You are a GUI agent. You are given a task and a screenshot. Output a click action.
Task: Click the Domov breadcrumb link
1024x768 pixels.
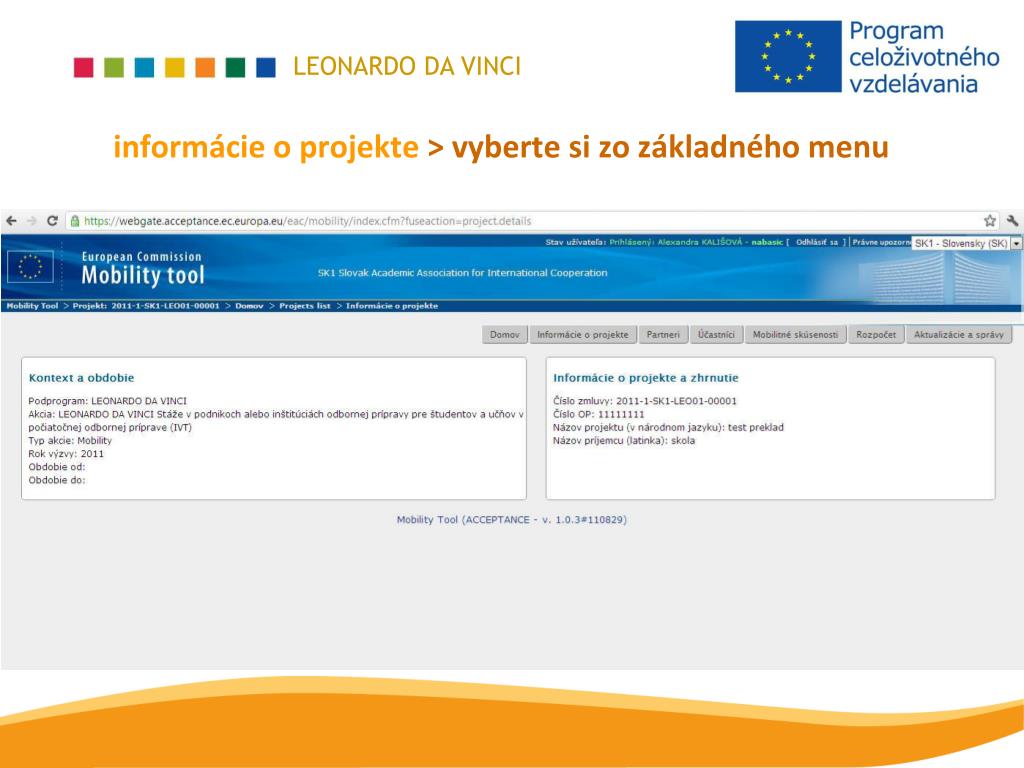(x=249, y=306)
